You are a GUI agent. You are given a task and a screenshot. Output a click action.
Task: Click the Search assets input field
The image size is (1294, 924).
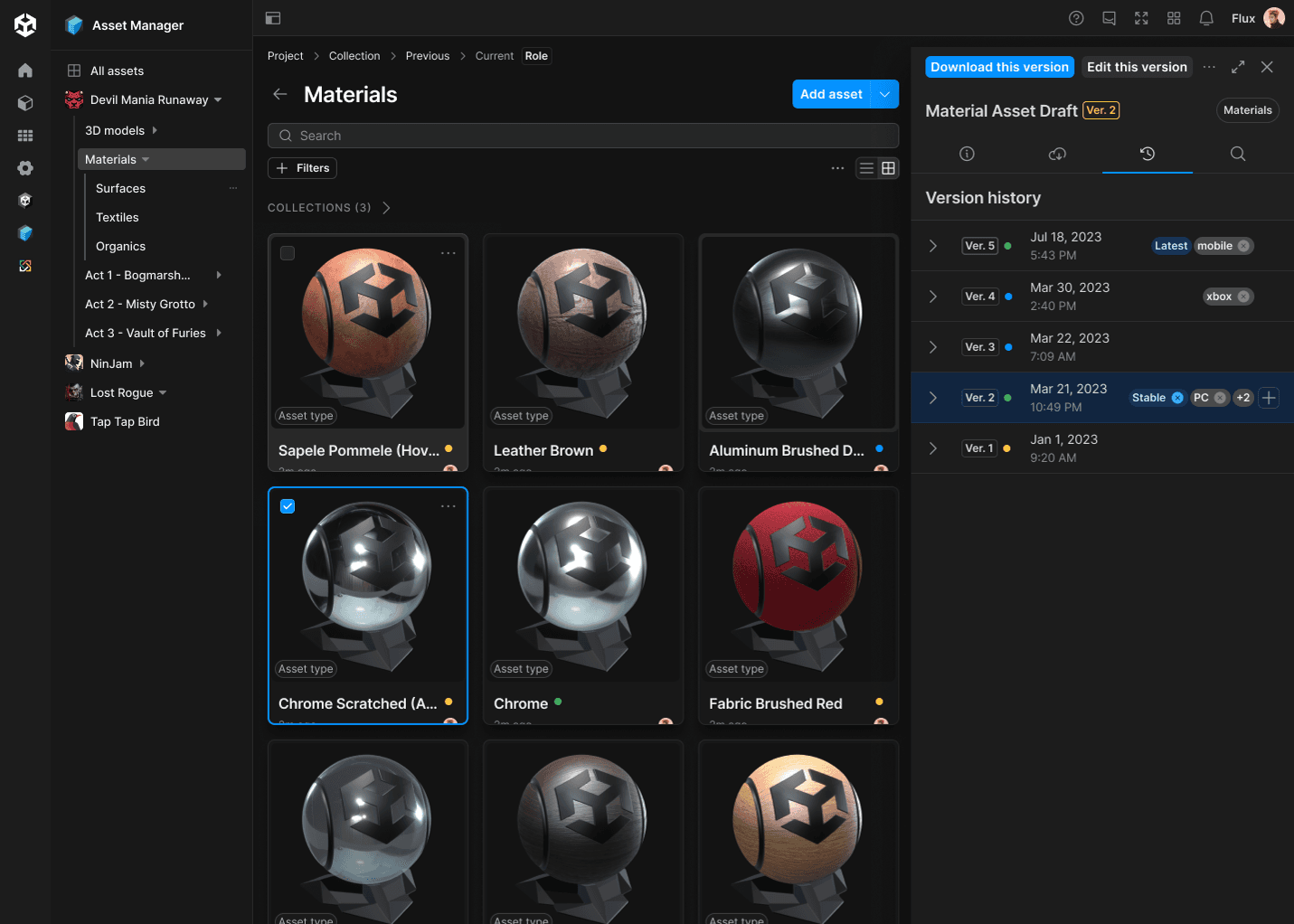tap(582, 136)
